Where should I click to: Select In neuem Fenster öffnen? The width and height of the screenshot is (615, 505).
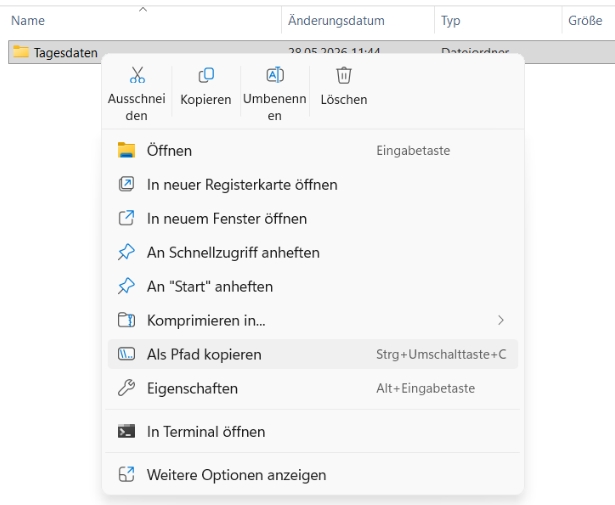[x=313, y=218]
